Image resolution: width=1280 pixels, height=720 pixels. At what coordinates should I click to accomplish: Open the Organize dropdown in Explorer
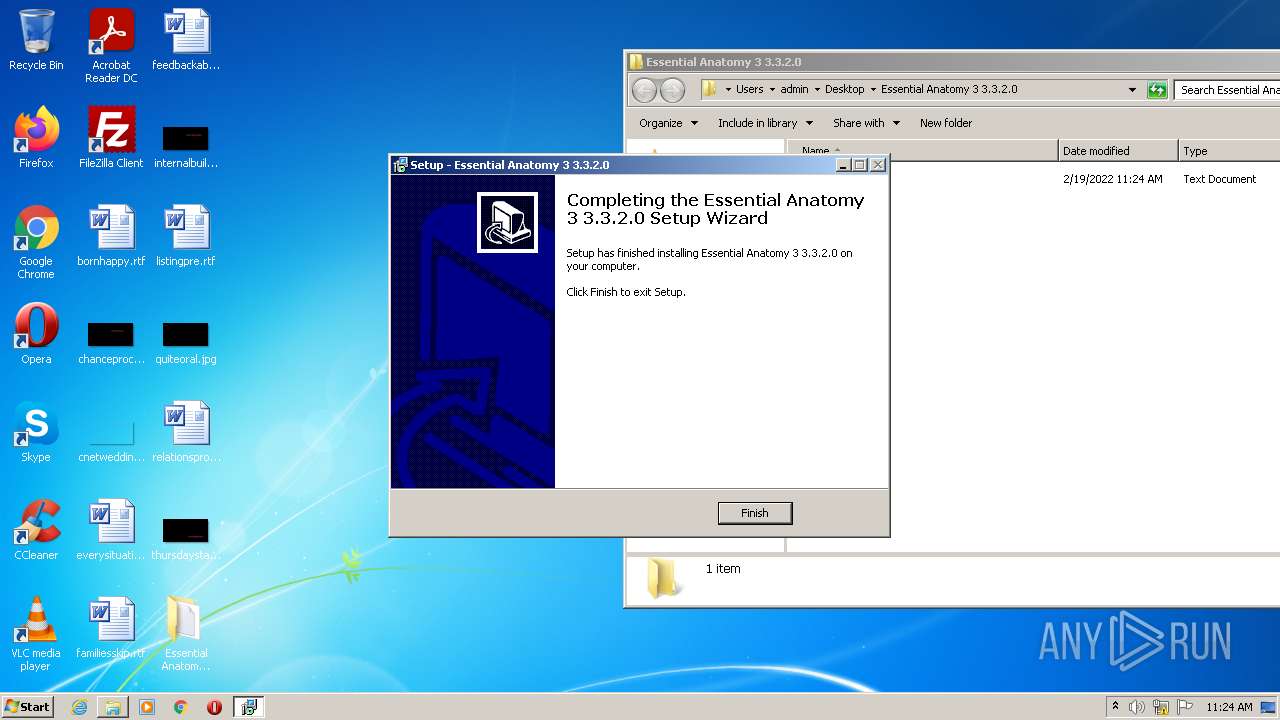(668, 123)
